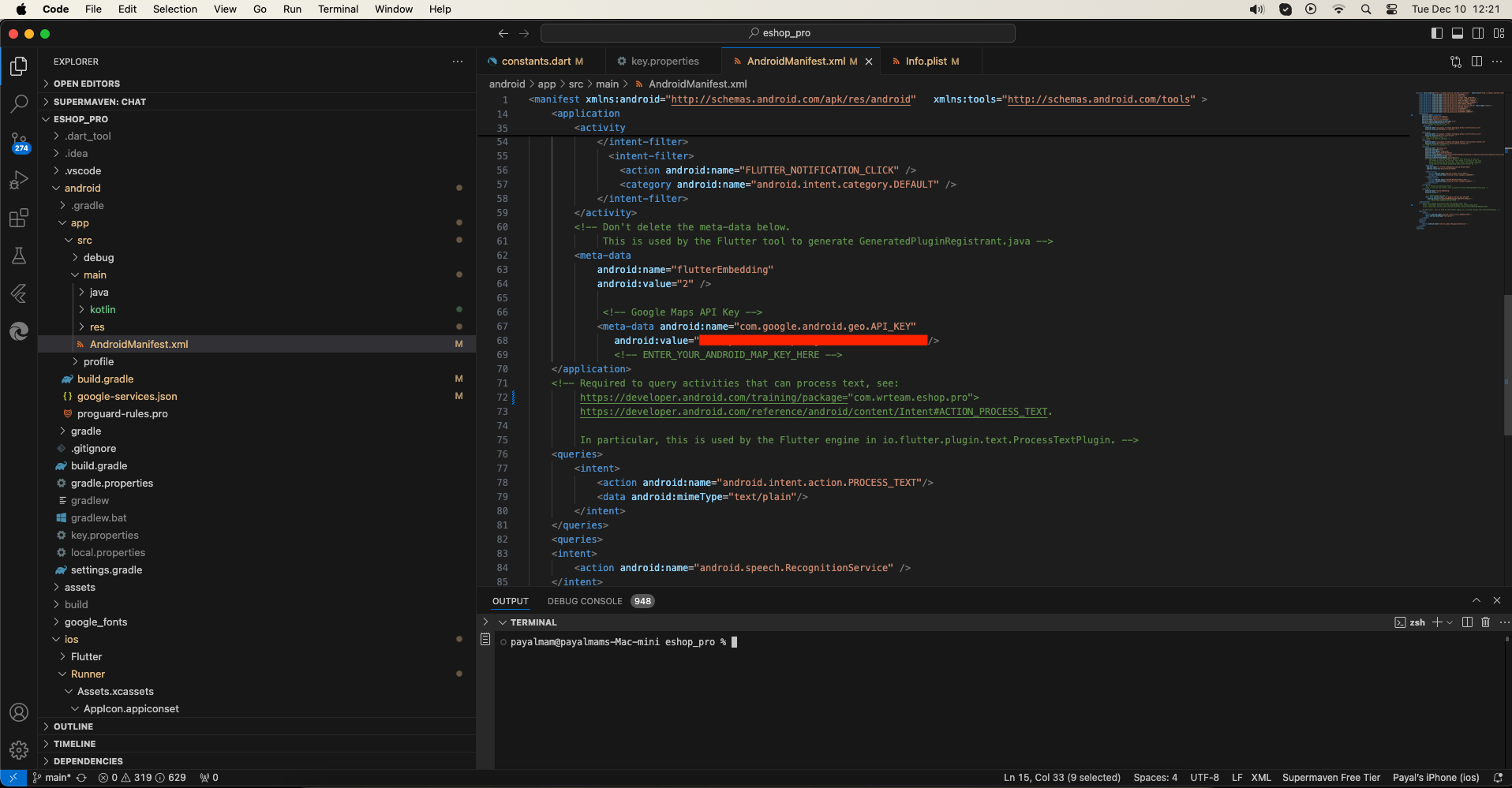Customize layout icon in title bar

tap(1499, 33)
